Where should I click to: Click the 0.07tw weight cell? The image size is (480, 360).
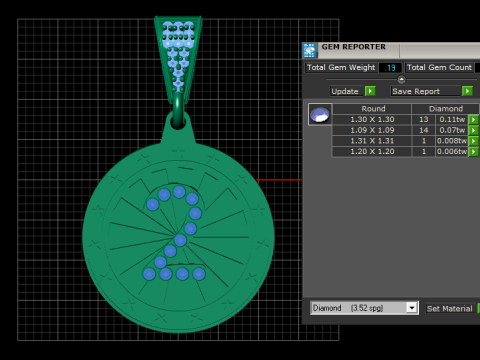coord(452,130)
